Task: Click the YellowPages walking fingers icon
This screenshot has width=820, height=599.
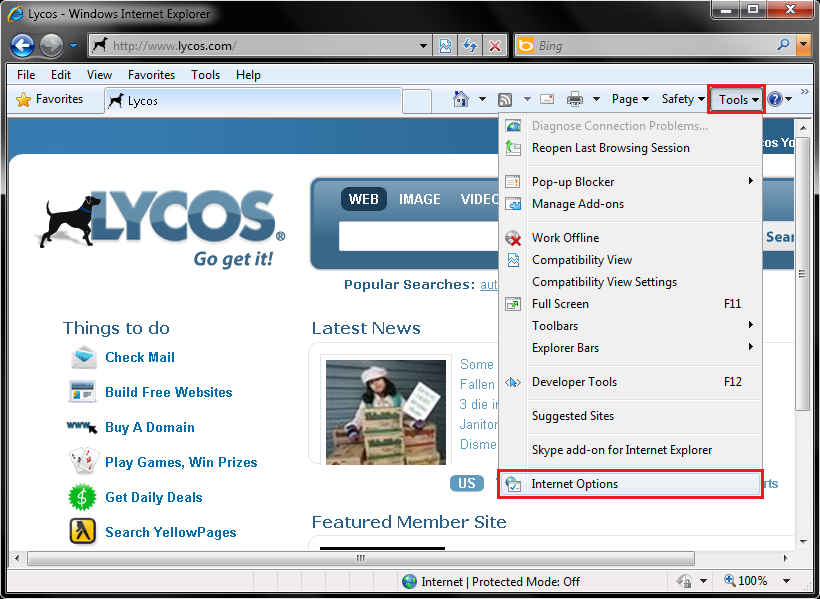Action: pyautogui.click(x=83, y=532)
